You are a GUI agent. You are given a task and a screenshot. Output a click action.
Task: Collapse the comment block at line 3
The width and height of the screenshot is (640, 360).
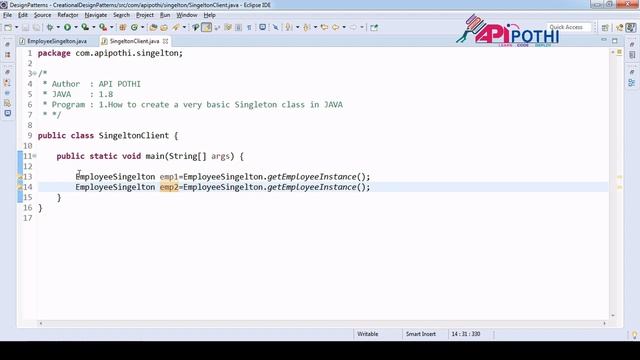(x=35, y=74)
